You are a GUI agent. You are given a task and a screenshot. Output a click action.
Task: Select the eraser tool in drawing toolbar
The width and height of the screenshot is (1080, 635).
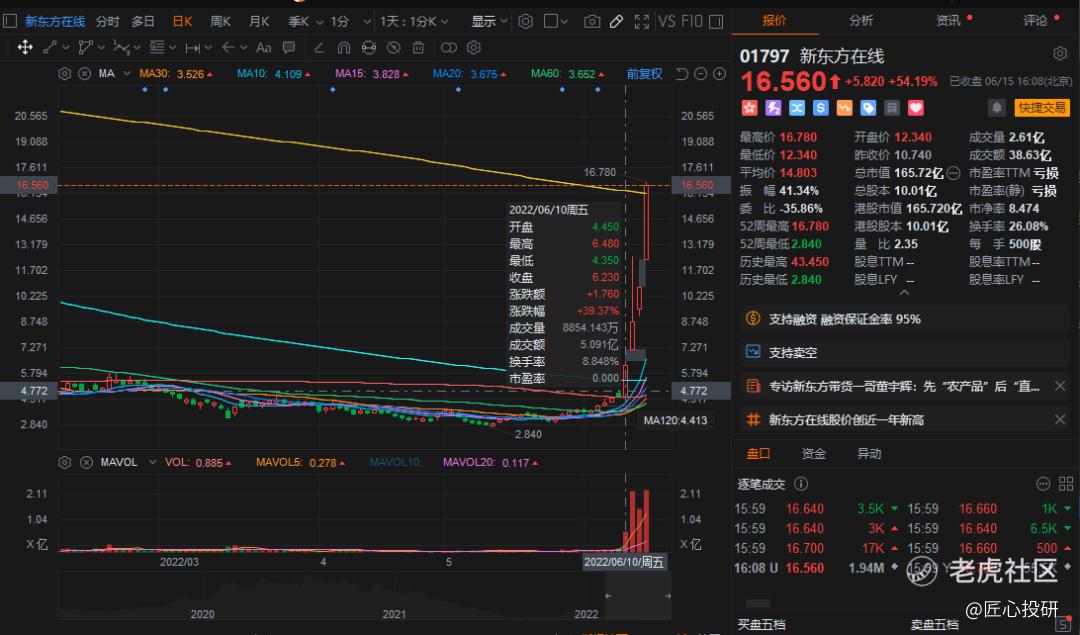coord(319,48)
